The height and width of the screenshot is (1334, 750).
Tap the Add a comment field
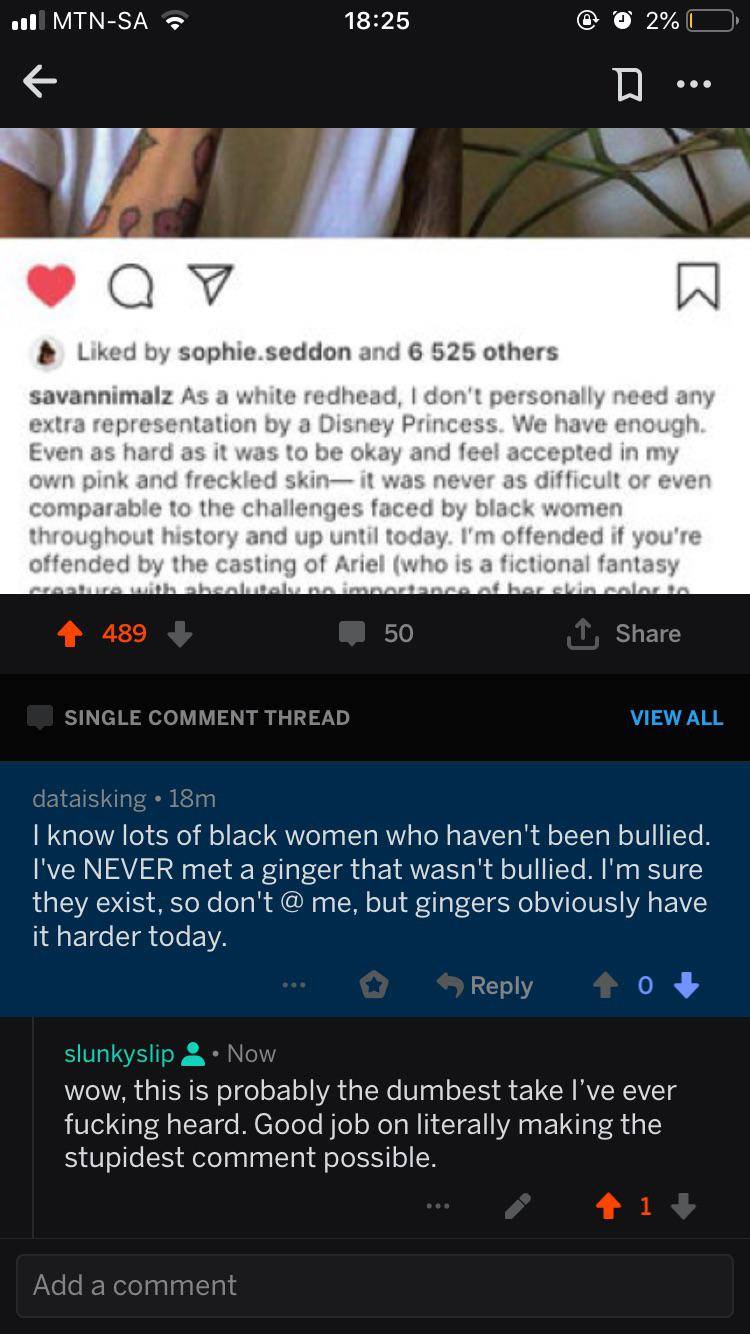[x=375, y=1285]
